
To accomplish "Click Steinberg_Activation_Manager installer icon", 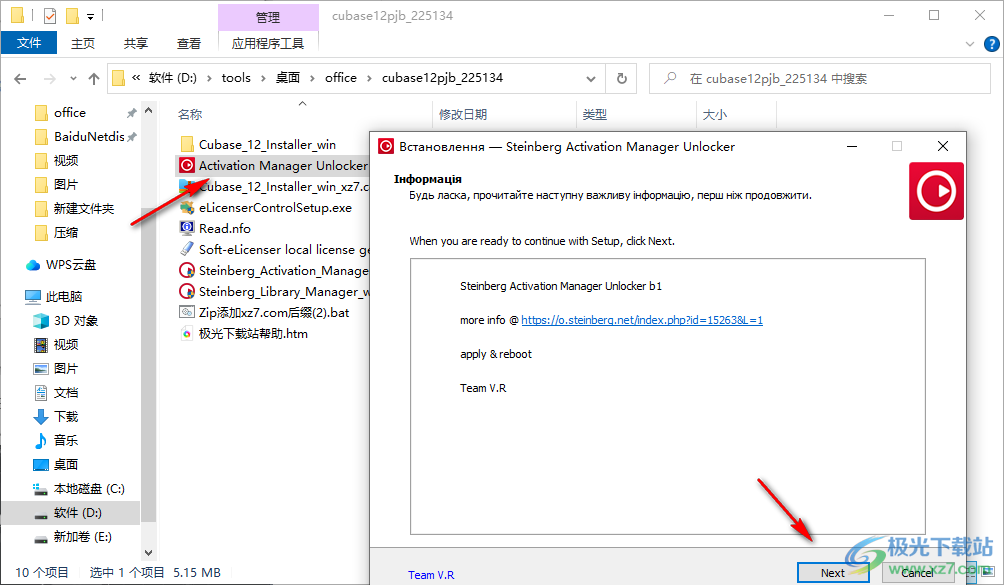I will point(186,271).
